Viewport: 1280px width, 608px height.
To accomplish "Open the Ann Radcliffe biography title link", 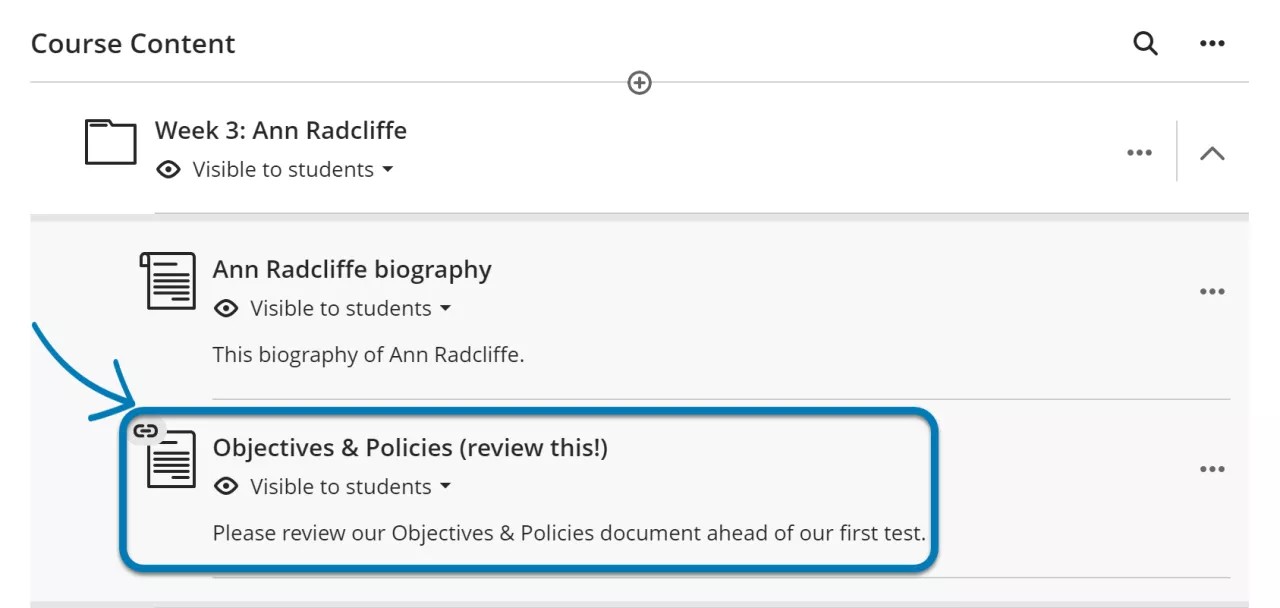I will [352, 269].
